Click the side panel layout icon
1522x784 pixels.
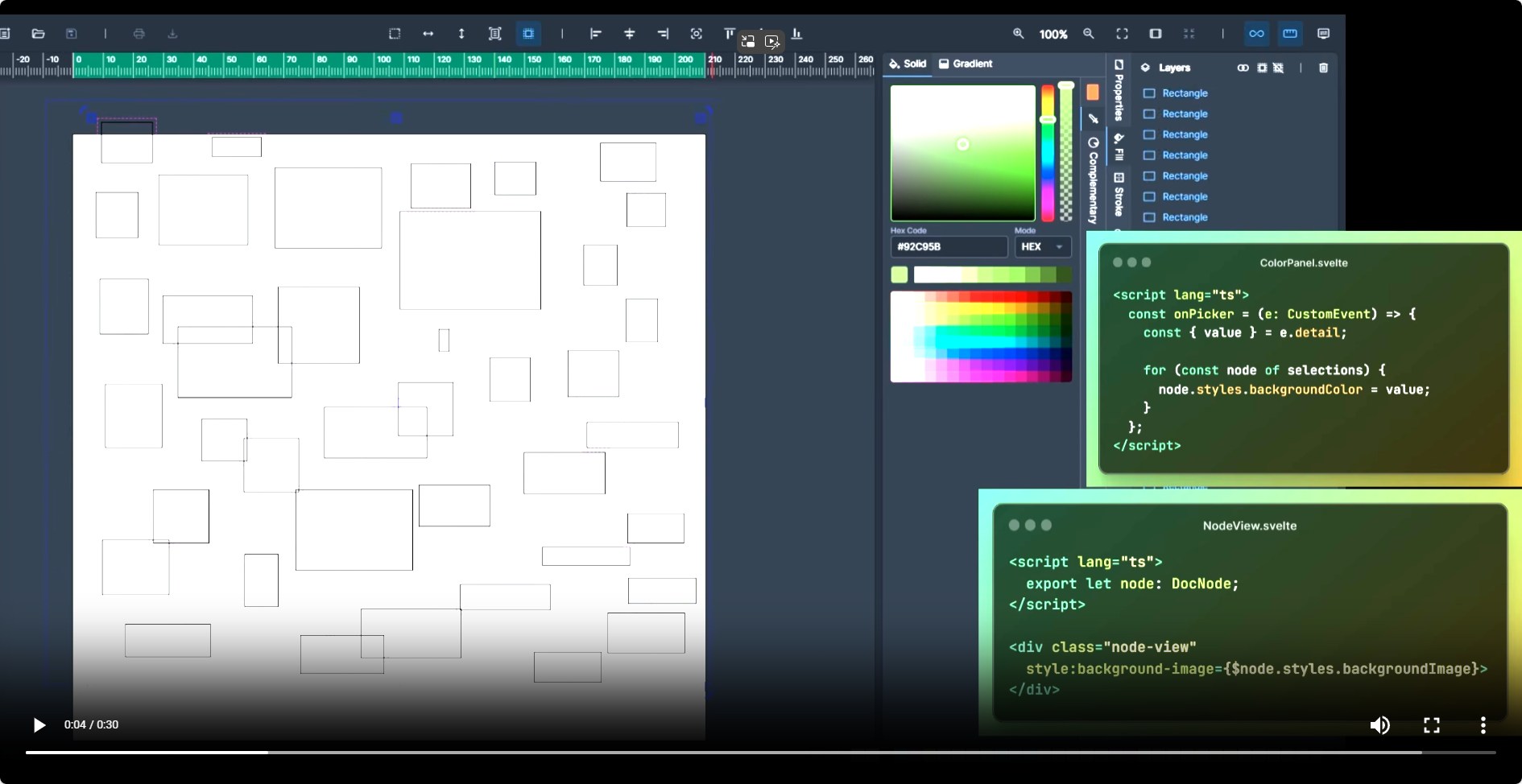click(1156, 34)
